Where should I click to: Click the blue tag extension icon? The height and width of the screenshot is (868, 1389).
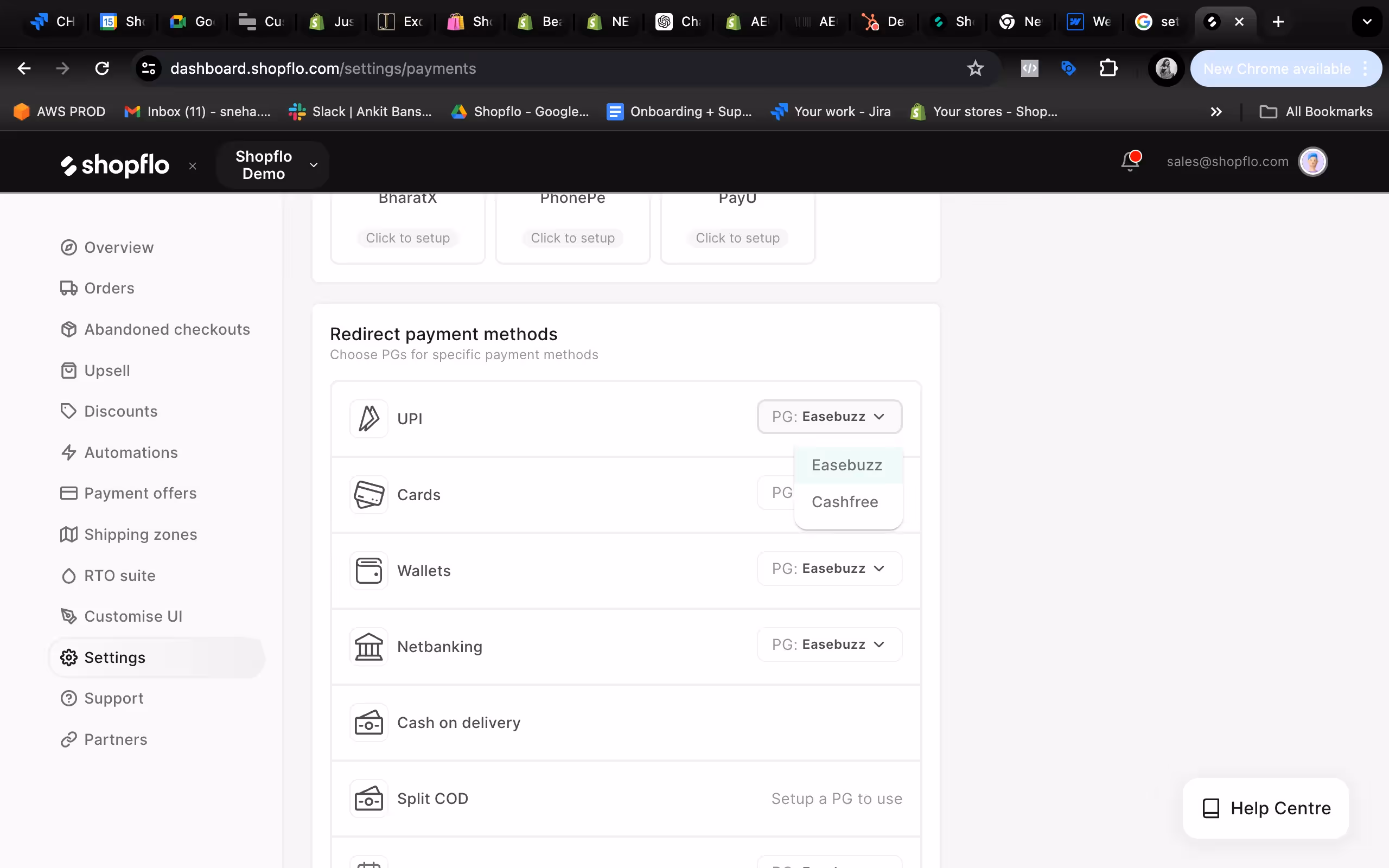point(1068,69)
